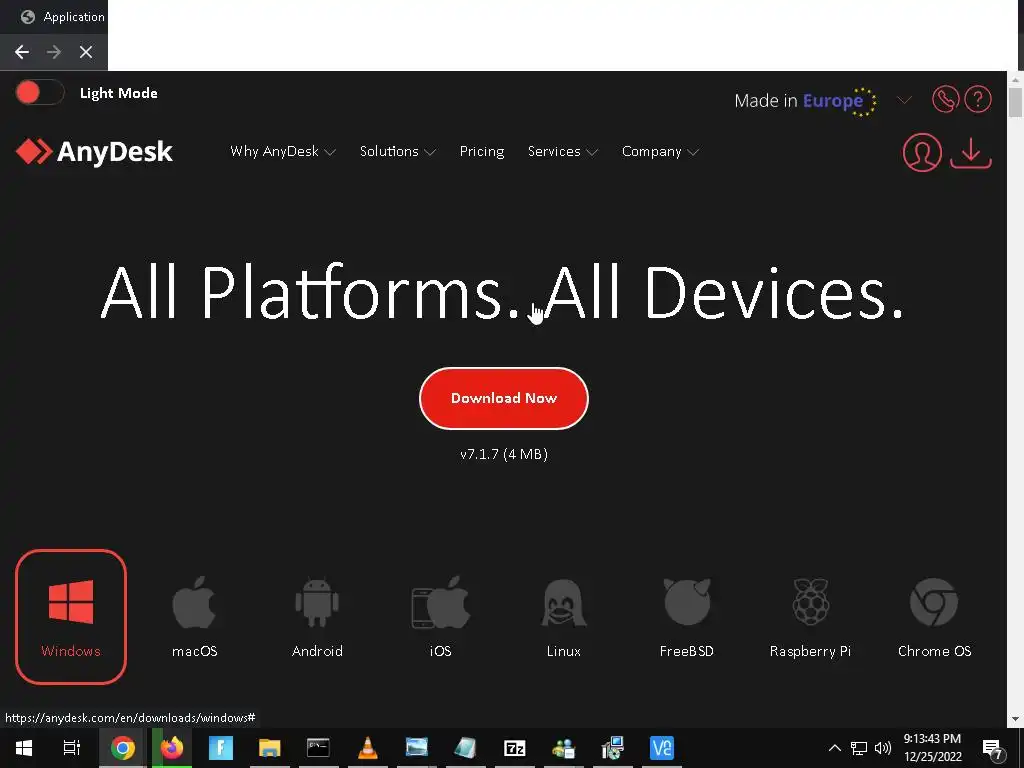1024x768 pixels.
Task: Select the Raspberry Pi platform
Action: (x=810, y=616)
